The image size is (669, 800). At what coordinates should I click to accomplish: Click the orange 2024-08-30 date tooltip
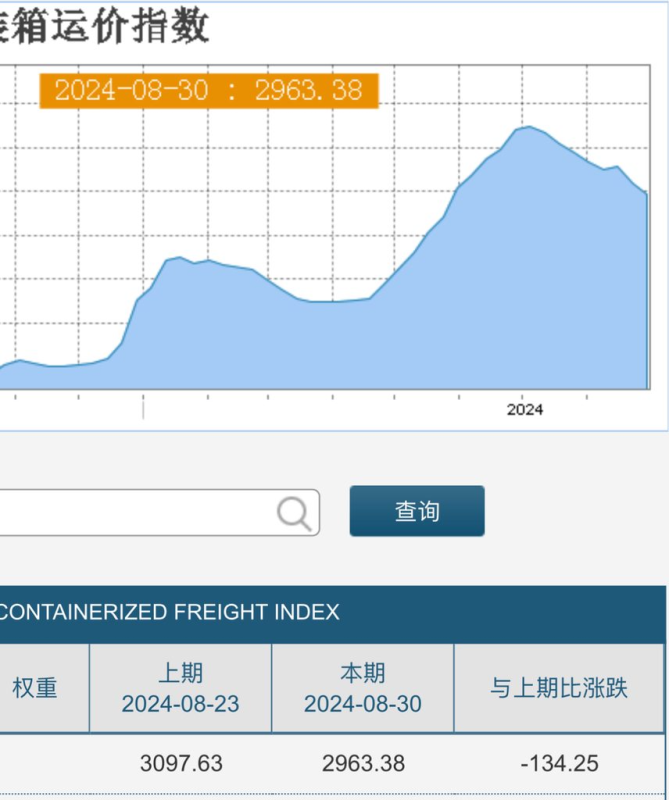[209, 90]
